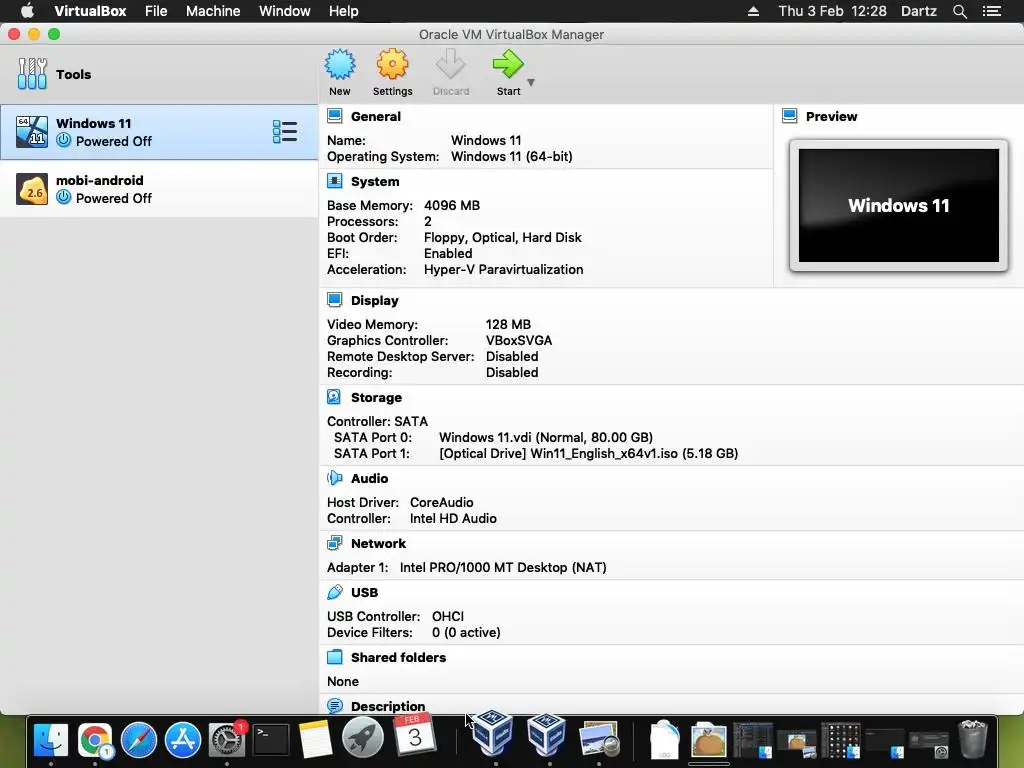
Task: Click the Windows 11.vdi SATA Port 0 entry
Action: (x=545, y=438)
